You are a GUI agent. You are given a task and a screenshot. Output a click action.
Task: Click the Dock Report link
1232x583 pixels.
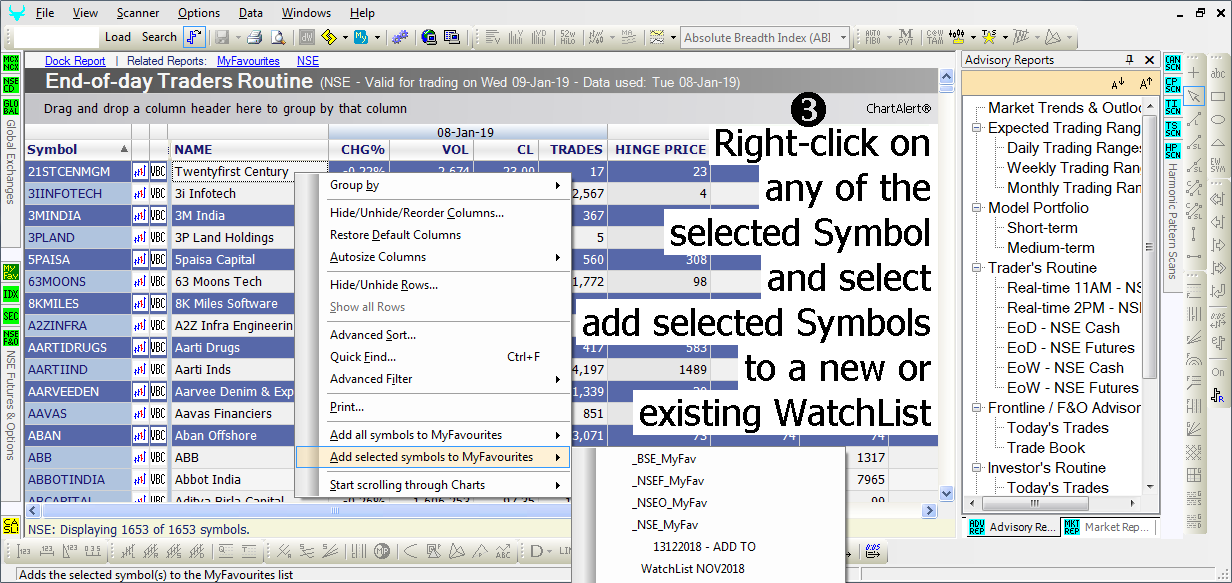pos(75,61)
